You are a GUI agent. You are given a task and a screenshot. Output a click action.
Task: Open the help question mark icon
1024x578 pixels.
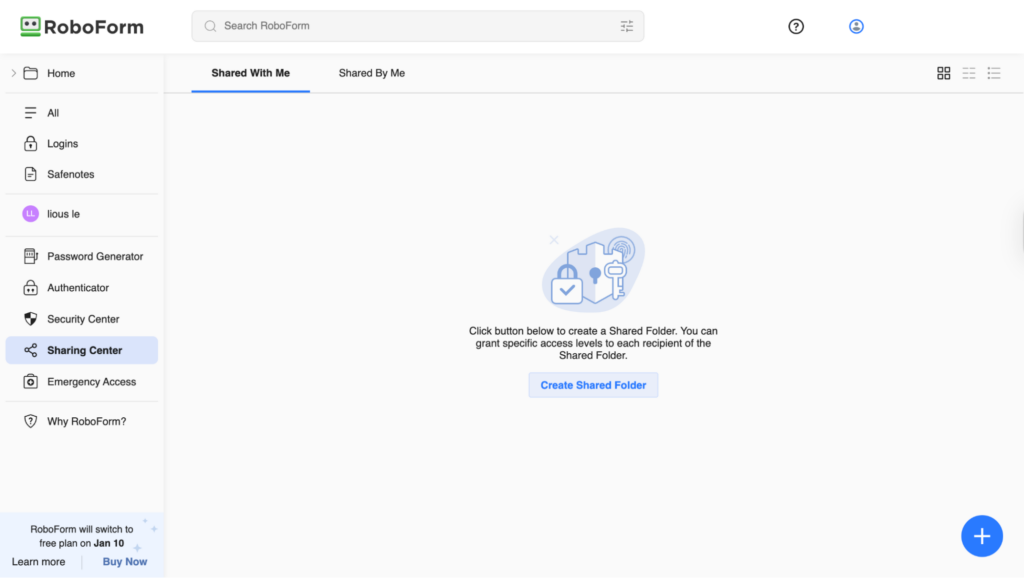point(795,27)
